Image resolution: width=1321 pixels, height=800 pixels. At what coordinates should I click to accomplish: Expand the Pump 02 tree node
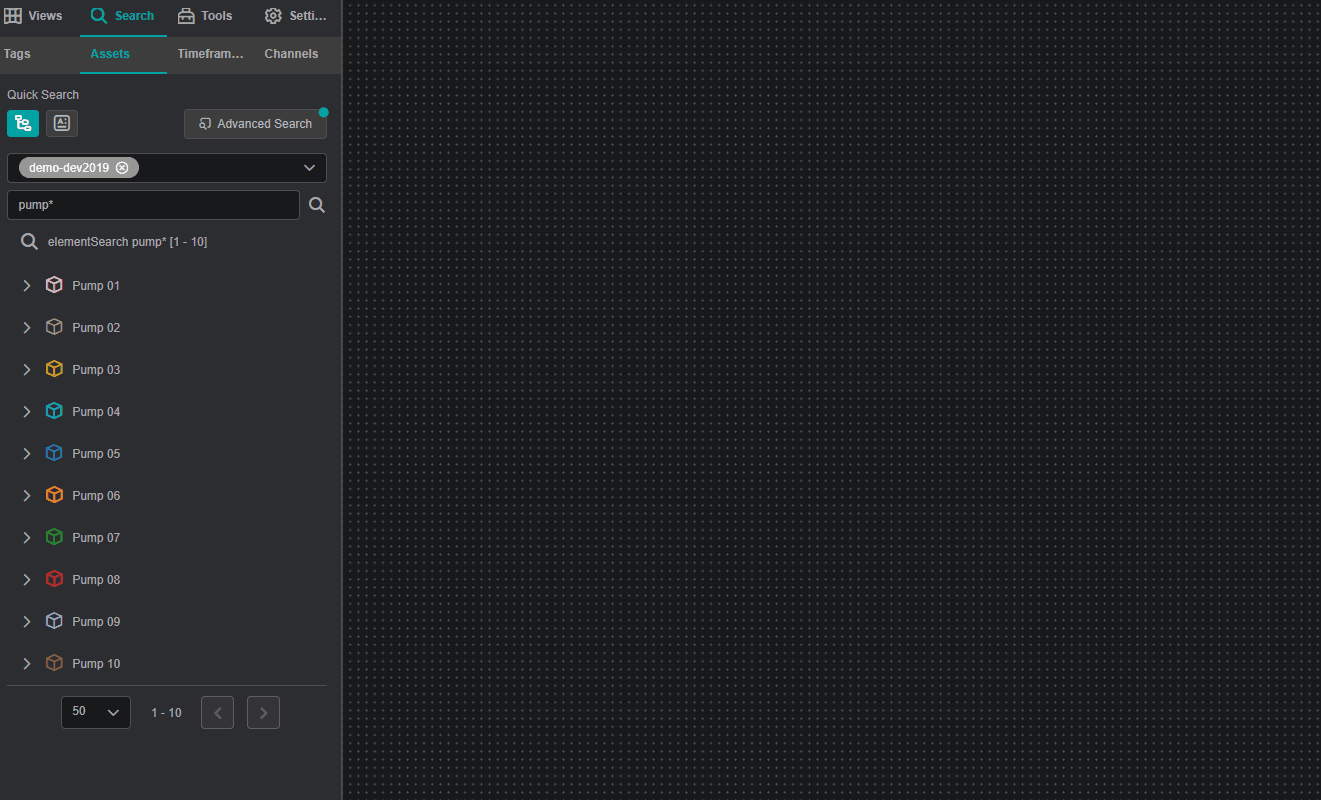click(27, 328)
